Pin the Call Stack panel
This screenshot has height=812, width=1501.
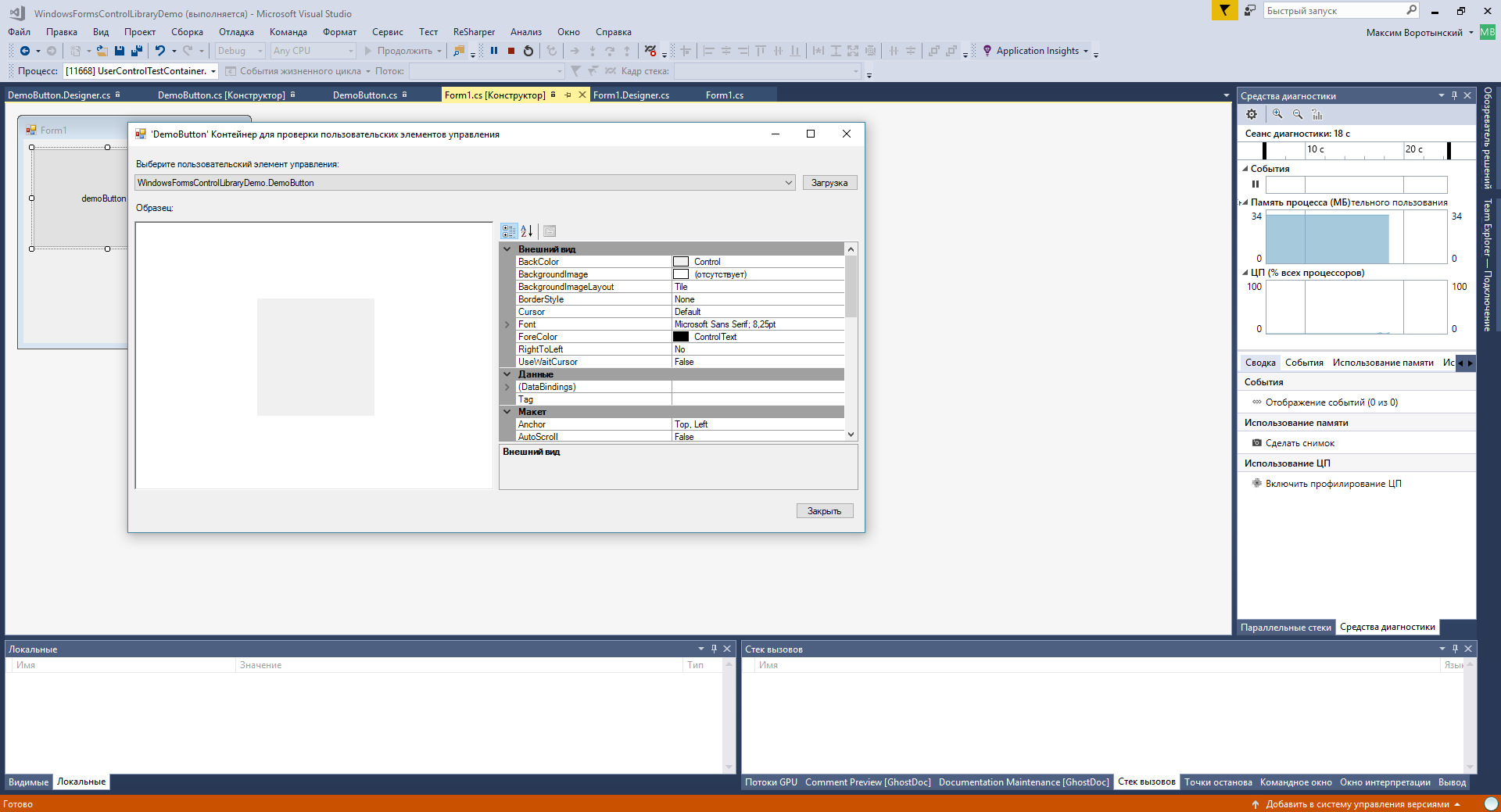(x=1455, y=649)
